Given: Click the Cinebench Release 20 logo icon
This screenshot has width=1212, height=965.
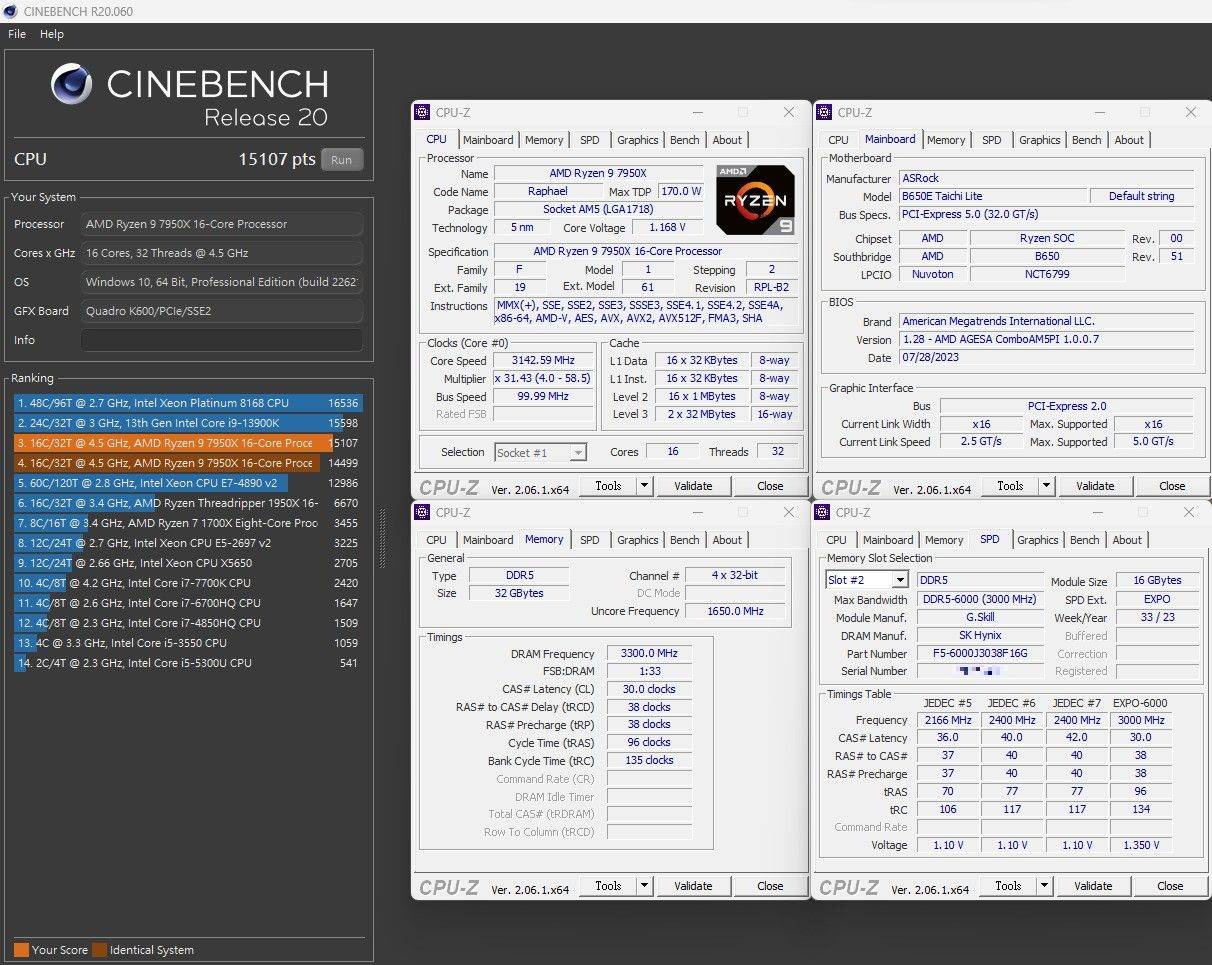Looking at the screenshot, I should [x=70, y=84].
